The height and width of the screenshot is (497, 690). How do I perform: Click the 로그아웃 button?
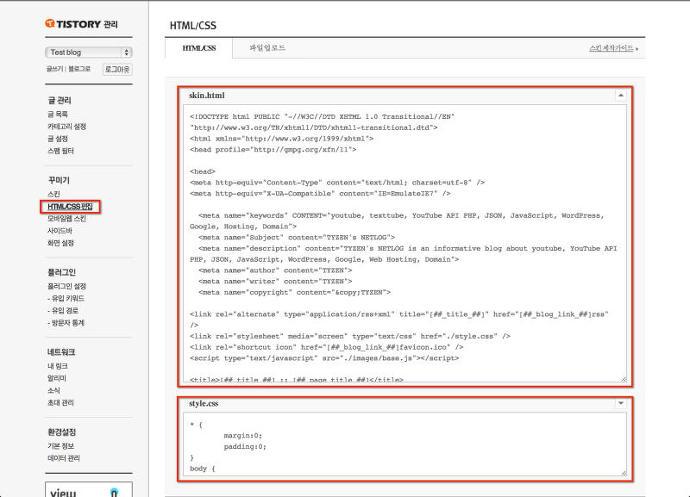pyautogui.click(x=117, y=70)
